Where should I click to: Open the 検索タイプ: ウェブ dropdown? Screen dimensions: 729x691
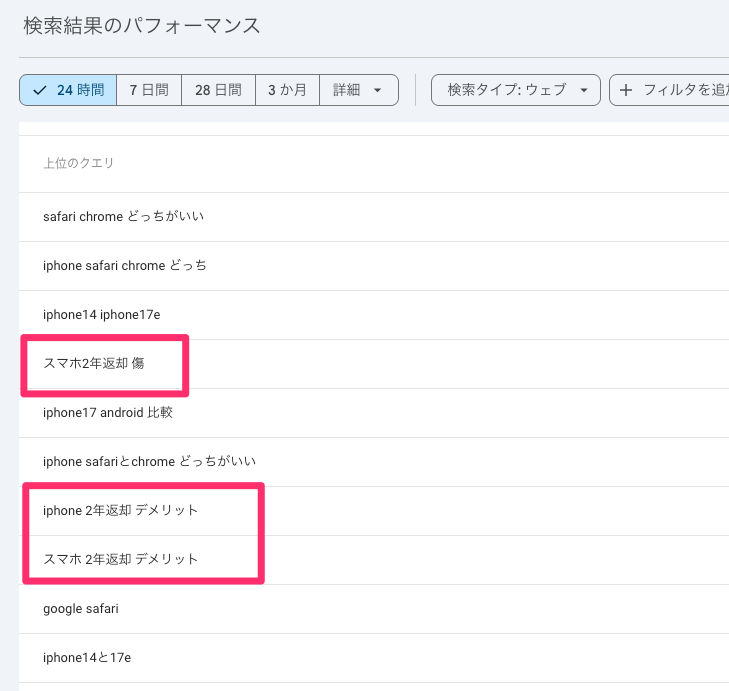point(515,90)
